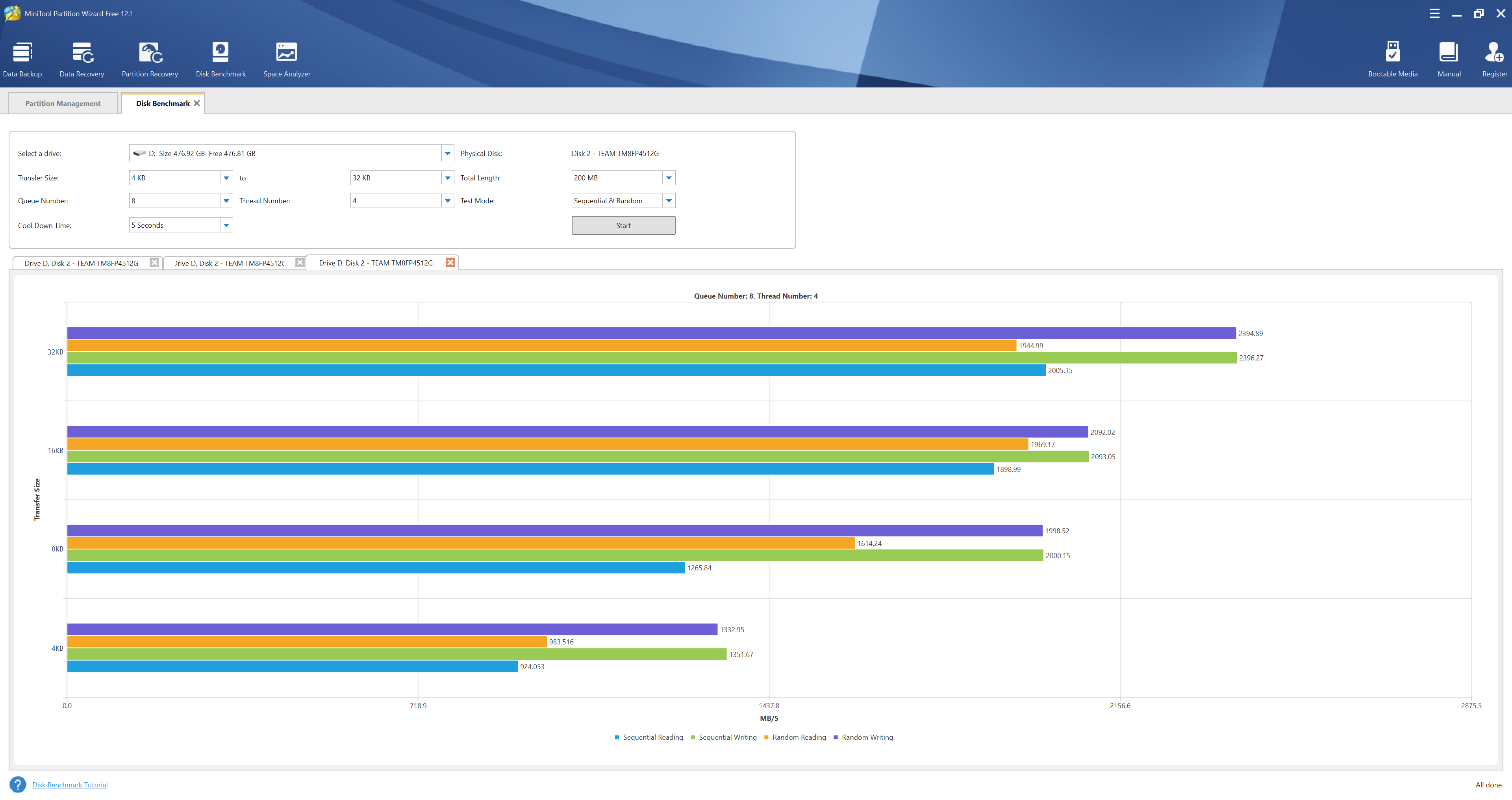
Task: Click the Sequential Writing legend swatch
Action: (x=693, y=737)
